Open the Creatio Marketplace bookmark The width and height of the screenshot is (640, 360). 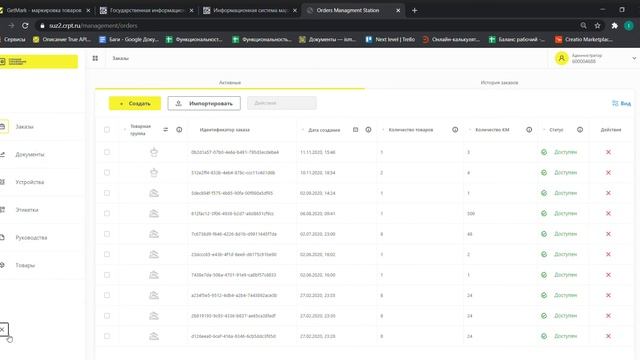coord(584,40)
